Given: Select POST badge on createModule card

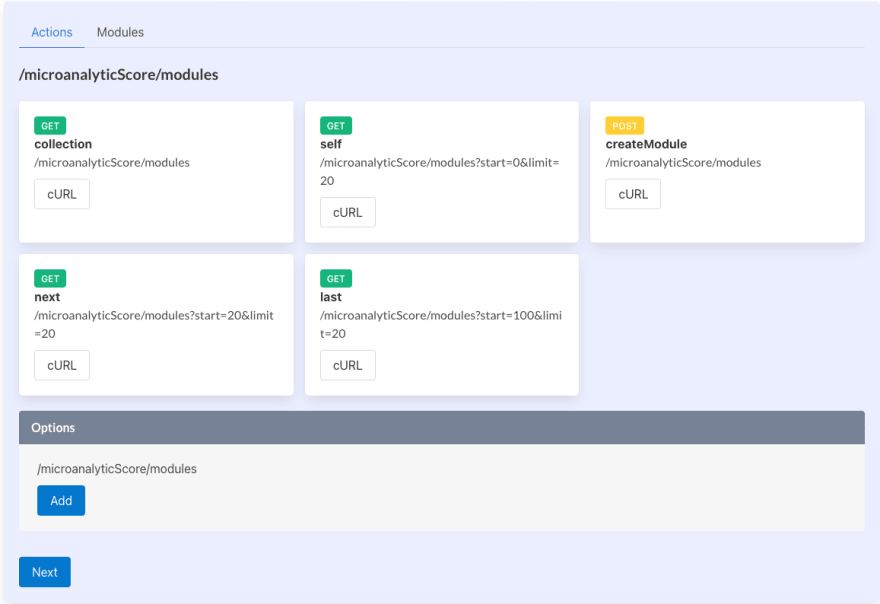Looking at the screenshot, I should click(x=624, y=126).
